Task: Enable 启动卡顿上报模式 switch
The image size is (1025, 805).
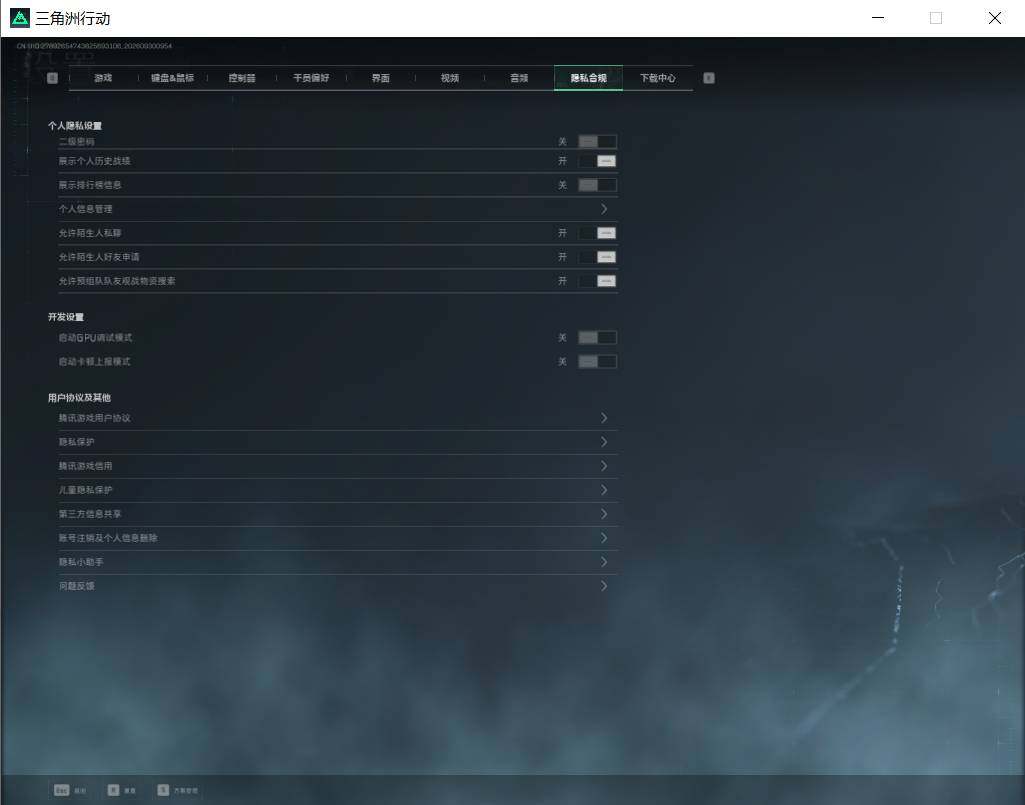Action: point(597,362)
